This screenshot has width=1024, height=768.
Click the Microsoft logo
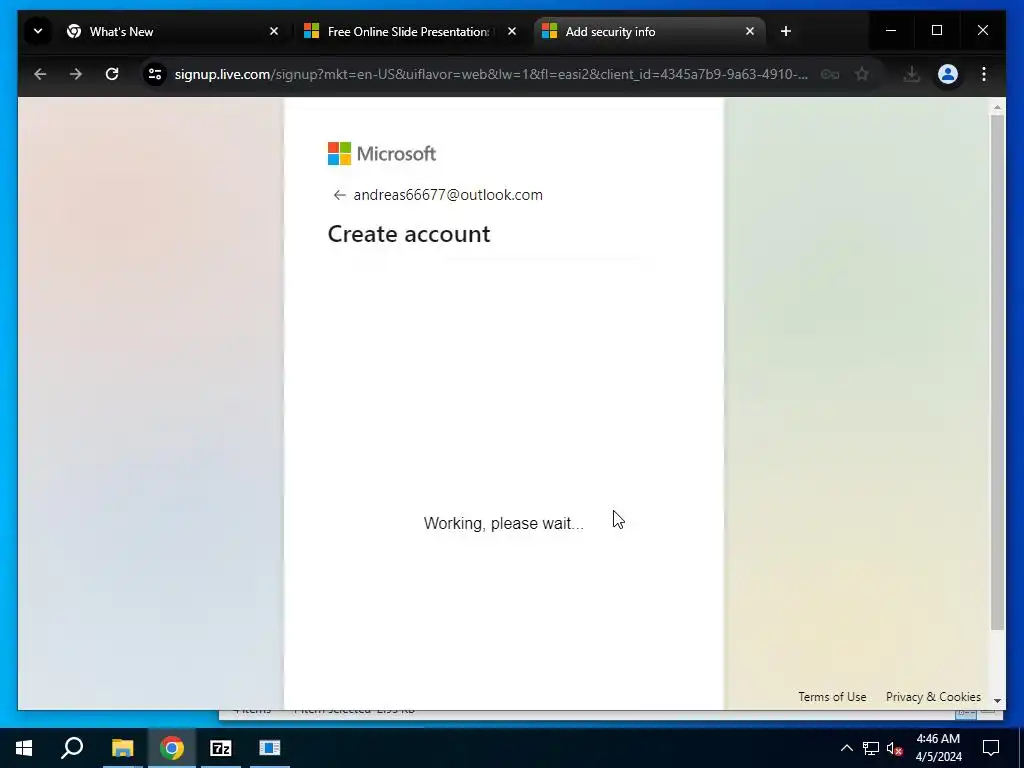point(381,153)
